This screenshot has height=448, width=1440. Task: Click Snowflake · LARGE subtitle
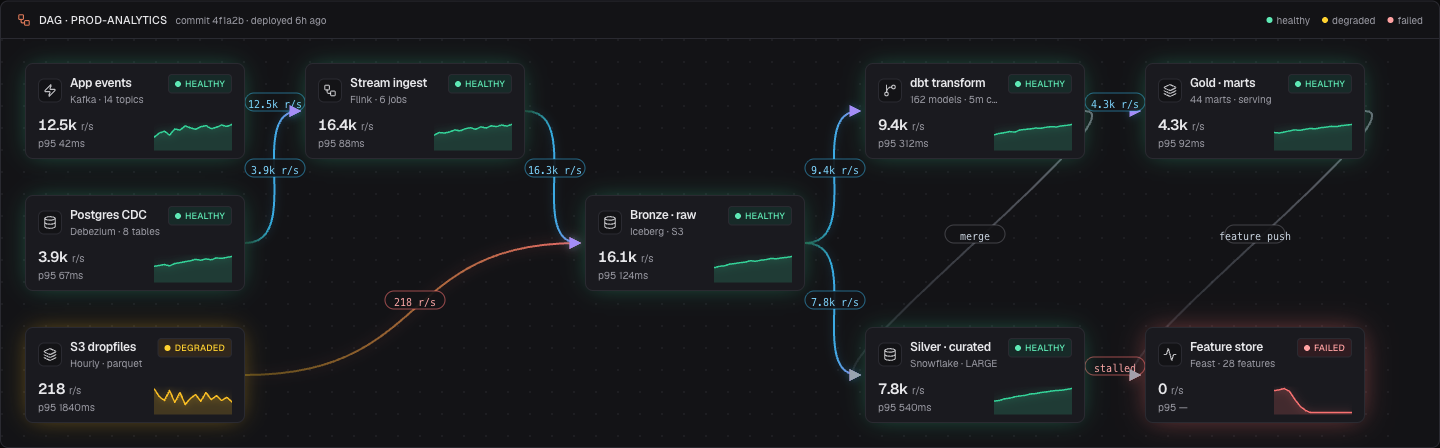coord(954,362)
